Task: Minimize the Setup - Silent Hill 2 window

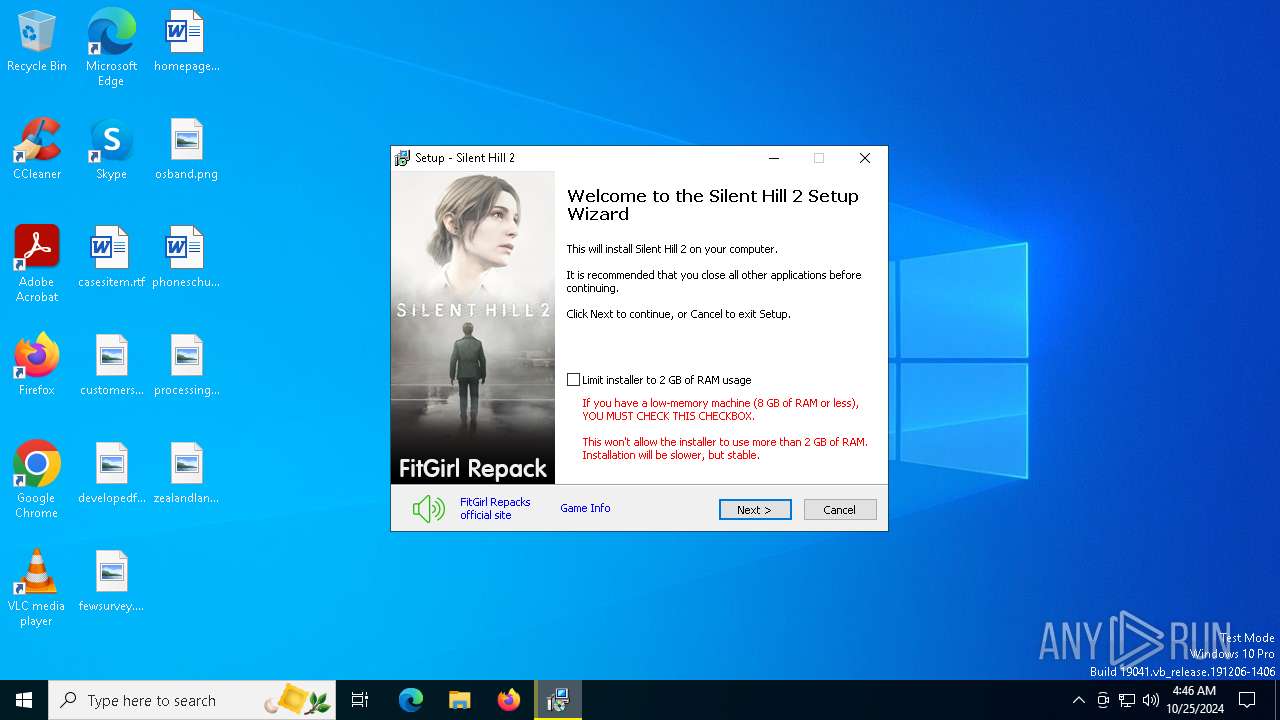Action: 774,158
